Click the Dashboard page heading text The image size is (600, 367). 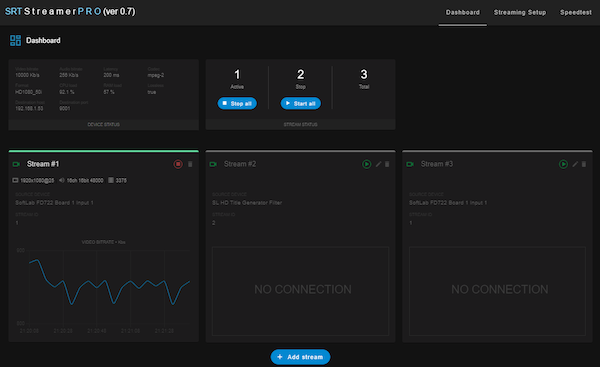(43, 41)
